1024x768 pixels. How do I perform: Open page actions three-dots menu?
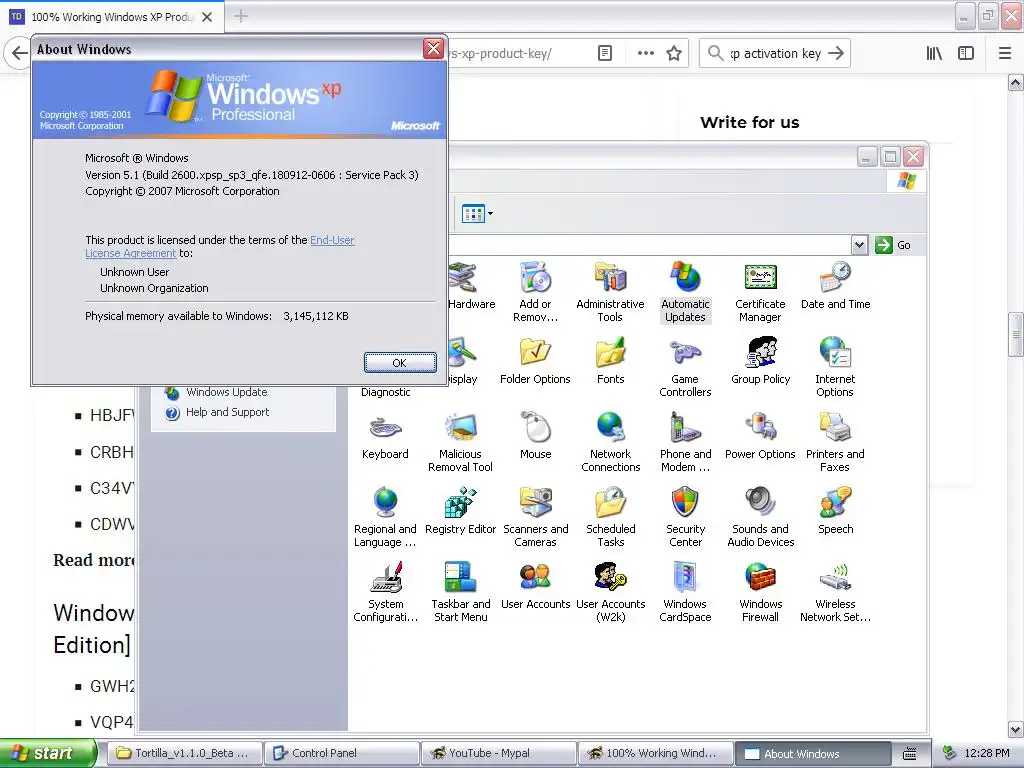[645, 53]
